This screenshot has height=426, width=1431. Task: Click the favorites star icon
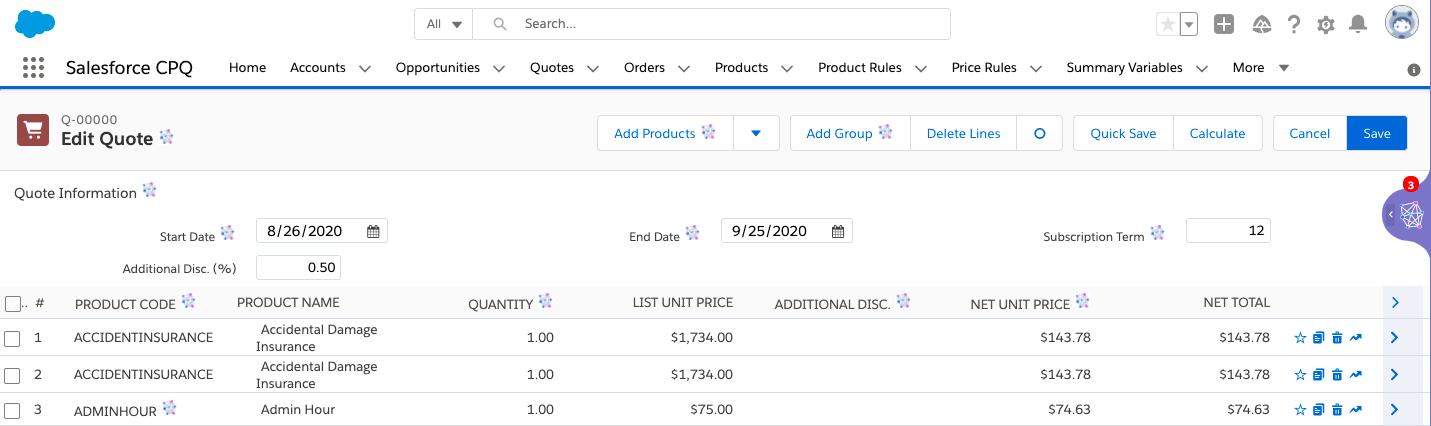click(1167, 24)
